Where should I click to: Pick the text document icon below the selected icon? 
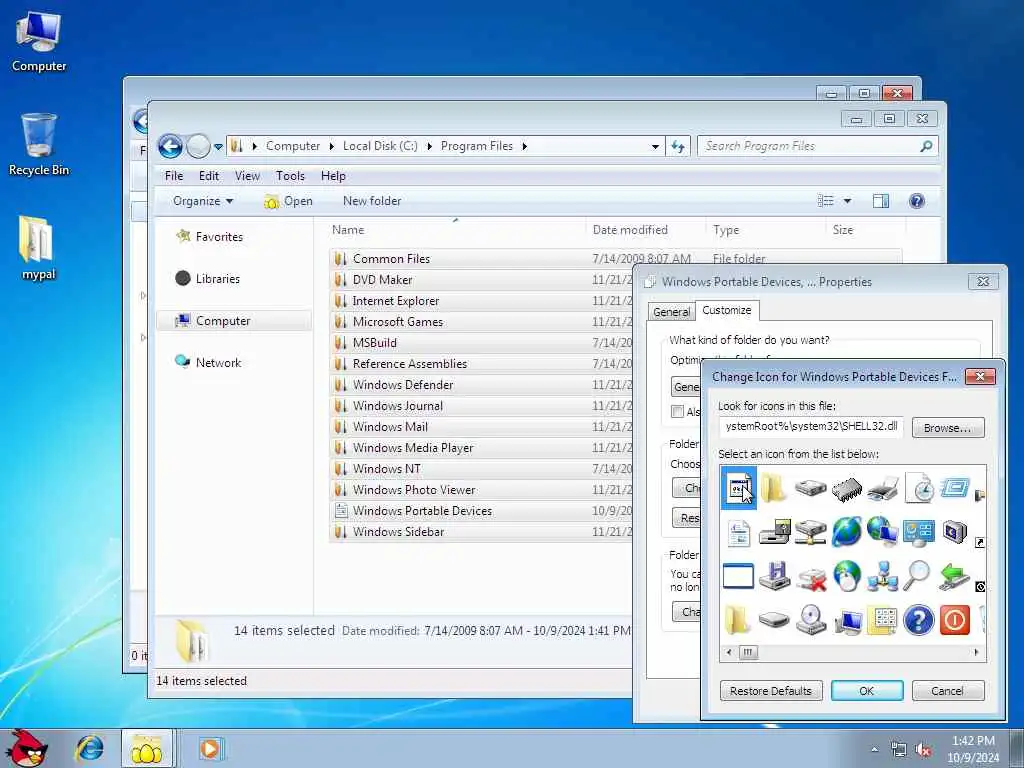pos(739,533)
